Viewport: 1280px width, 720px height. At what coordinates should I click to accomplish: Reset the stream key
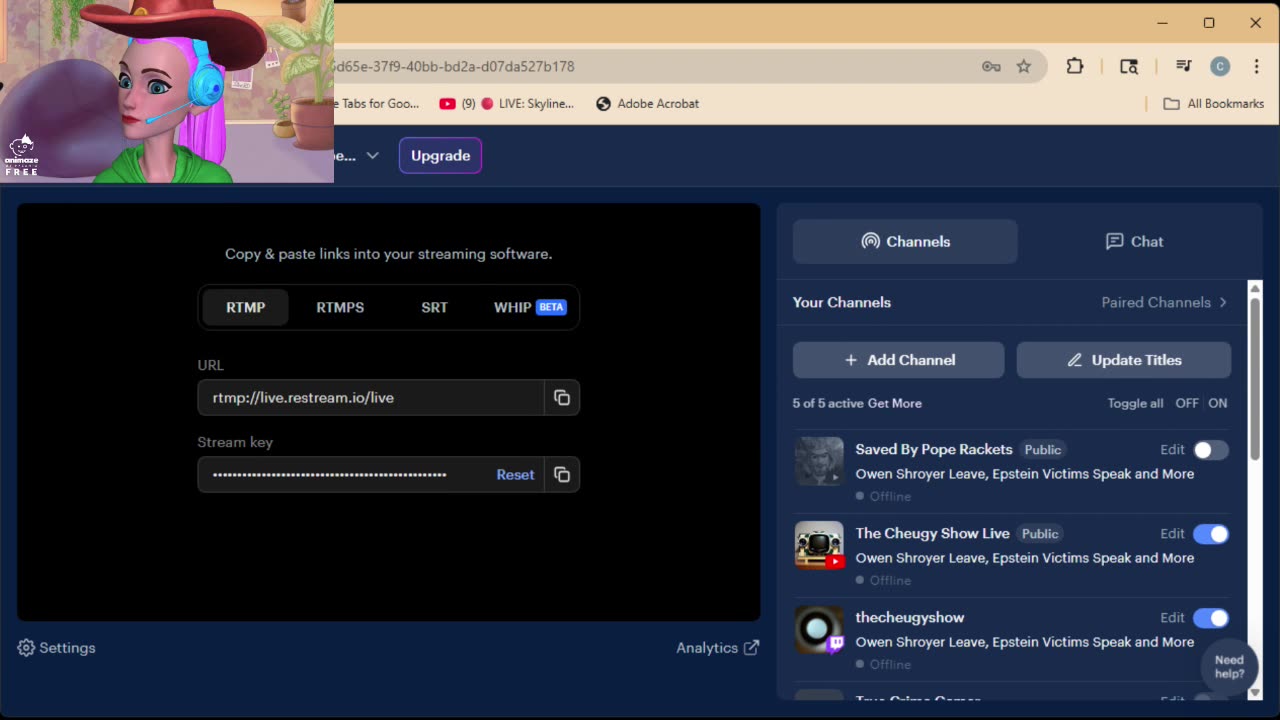515,475
